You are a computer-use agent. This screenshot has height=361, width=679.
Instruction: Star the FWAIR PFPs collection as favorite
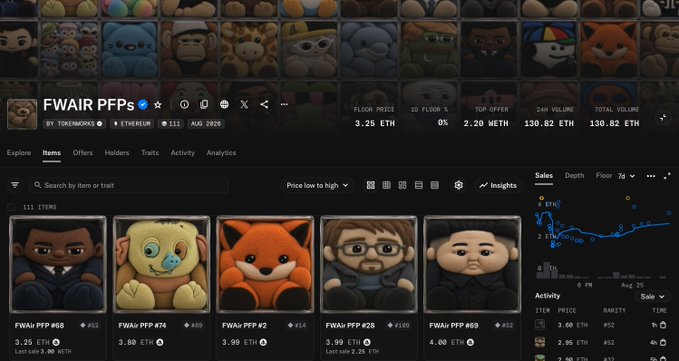point(158,105)
